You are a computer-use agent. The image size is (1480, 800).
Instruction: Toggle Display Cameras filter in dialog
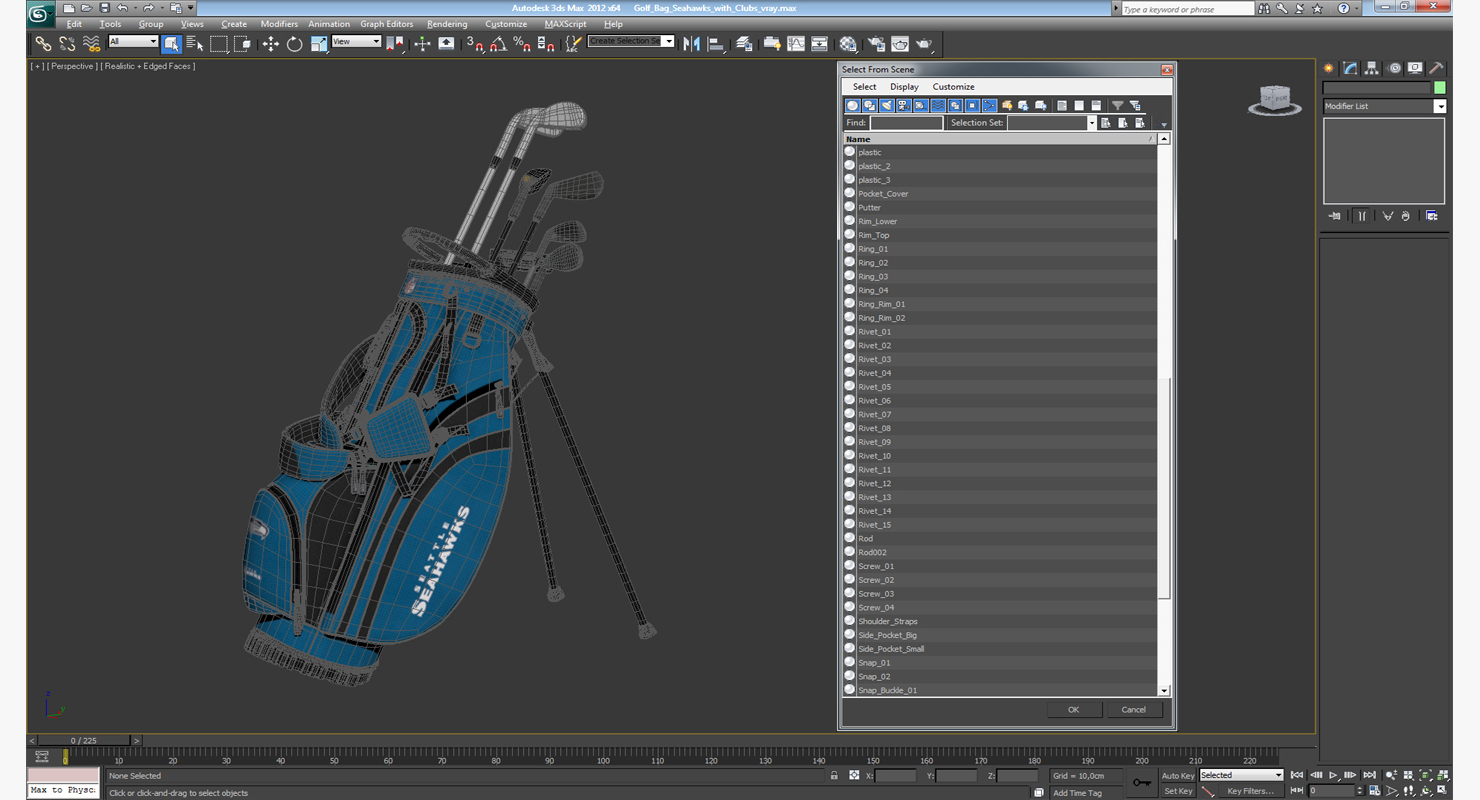pos(904,105)
